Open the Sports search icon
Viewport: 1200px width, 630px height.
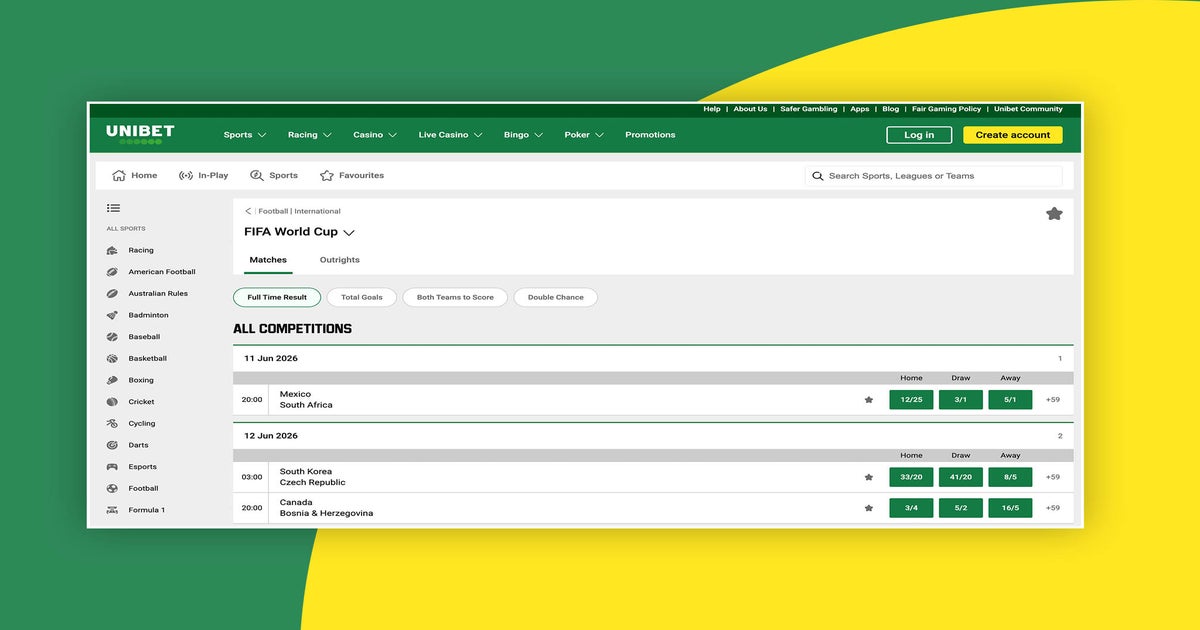(x=257, y=175)
